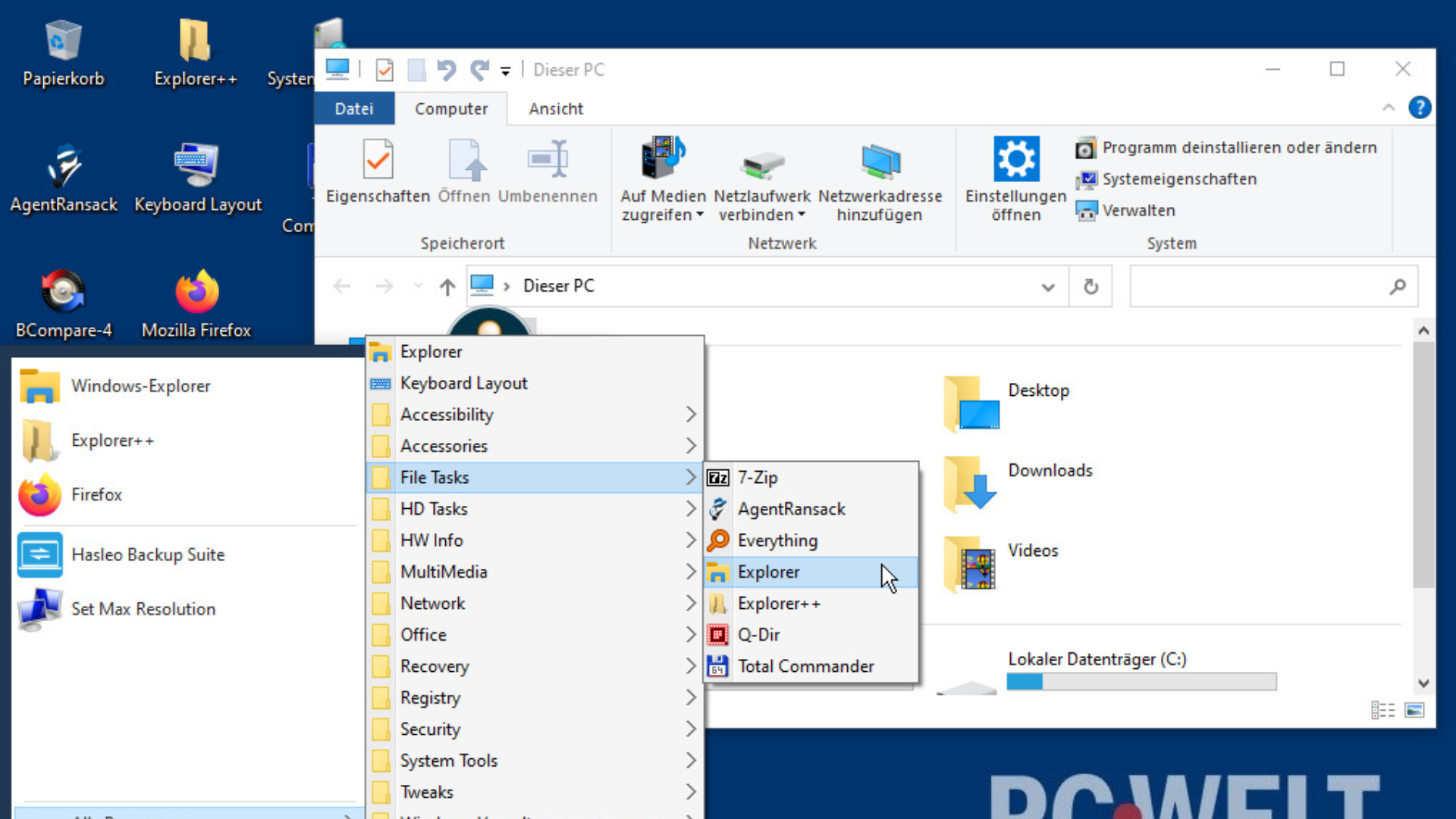The width and height of the screenshot is (1456, 819).
Task: Click the Explorer search input field
Action: coord(1259,287)
